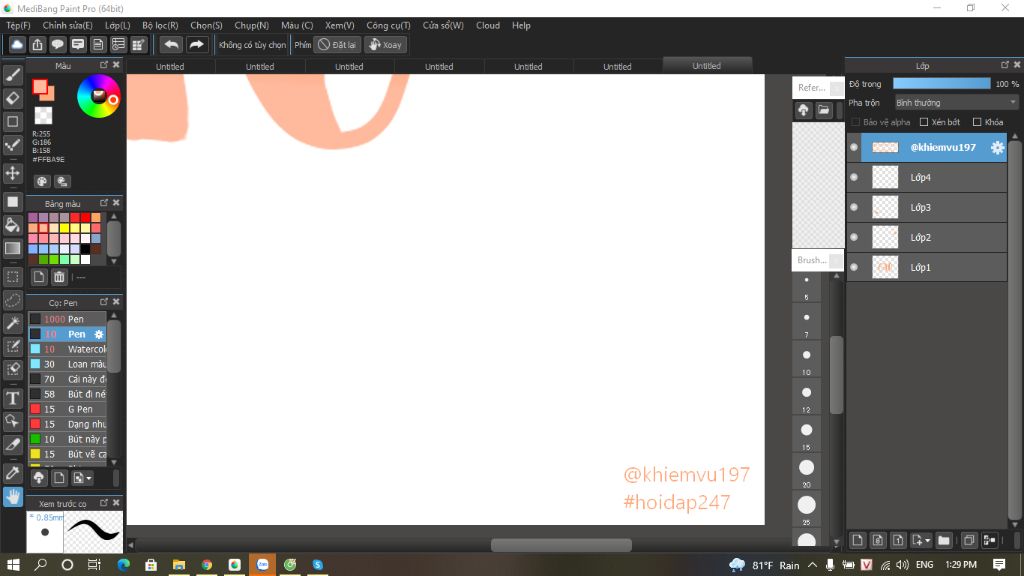Open the Cloud menu
This screenshot has width=1024, height=576.
[x=488, y=25]
